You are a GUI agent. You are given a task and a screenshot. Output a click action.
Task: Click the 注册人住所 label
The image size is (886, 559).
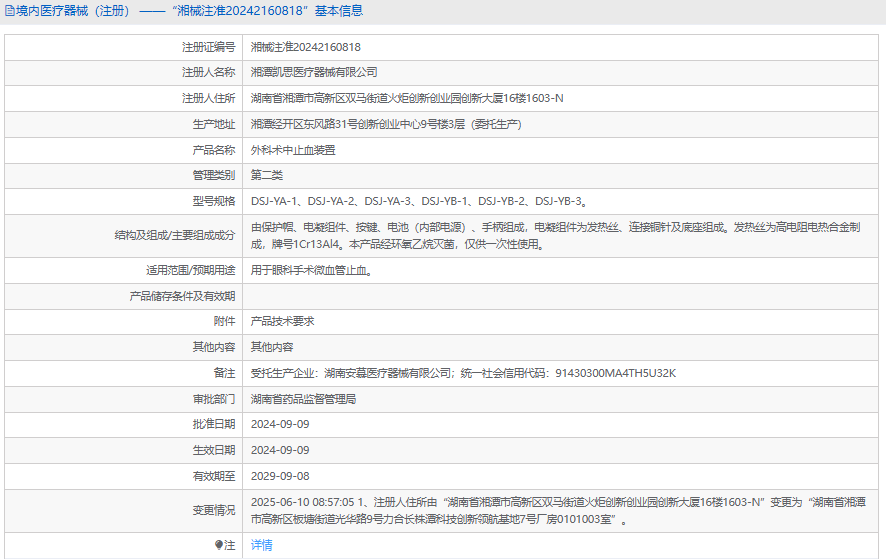209,98
